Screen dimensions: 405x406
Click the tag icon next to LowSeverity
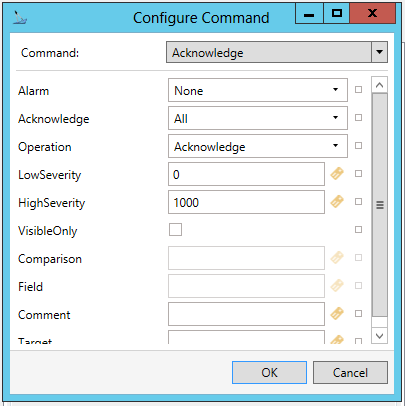tap(337, 174)
